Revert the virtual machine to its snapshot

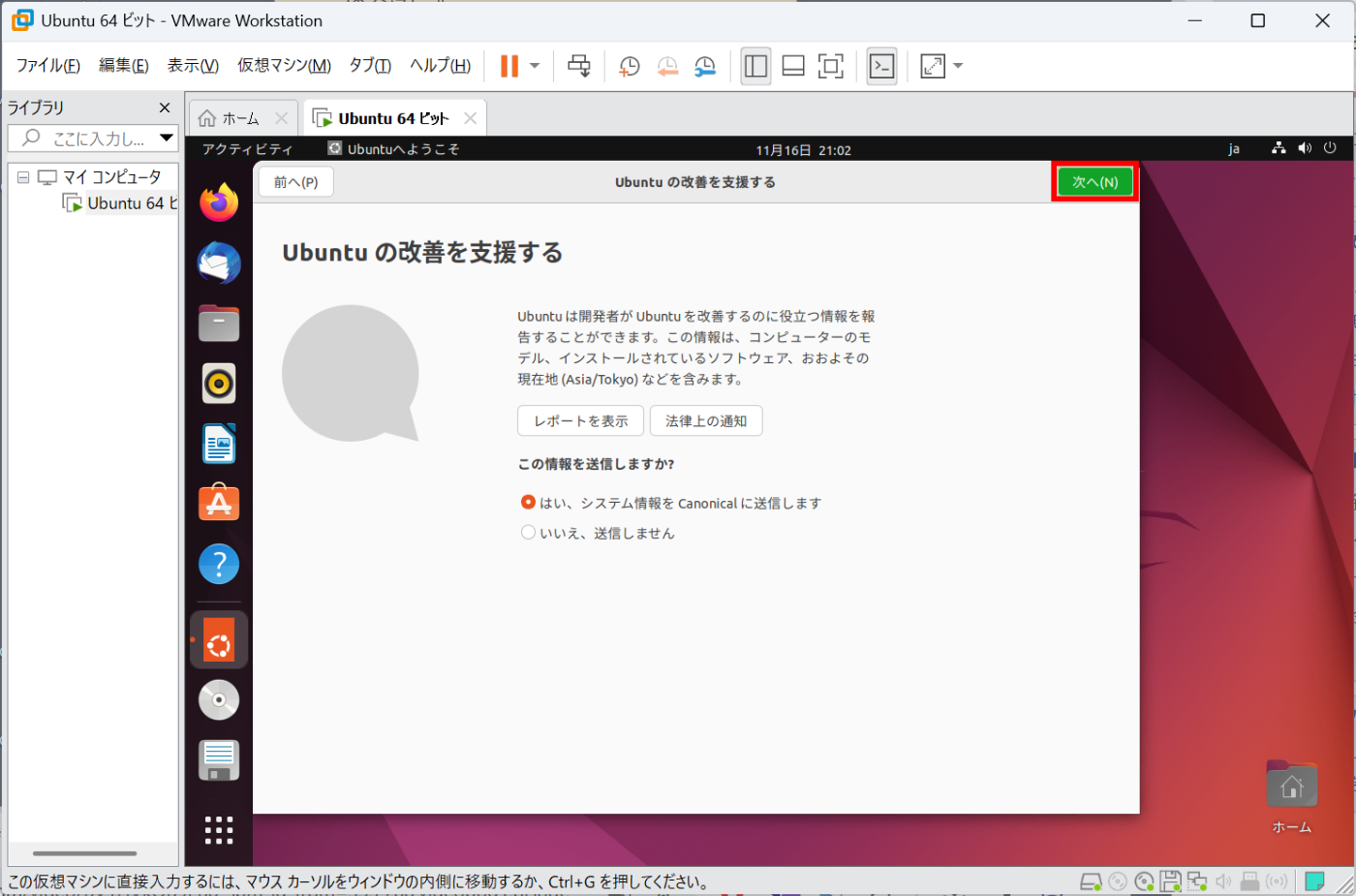click(667, 66)
